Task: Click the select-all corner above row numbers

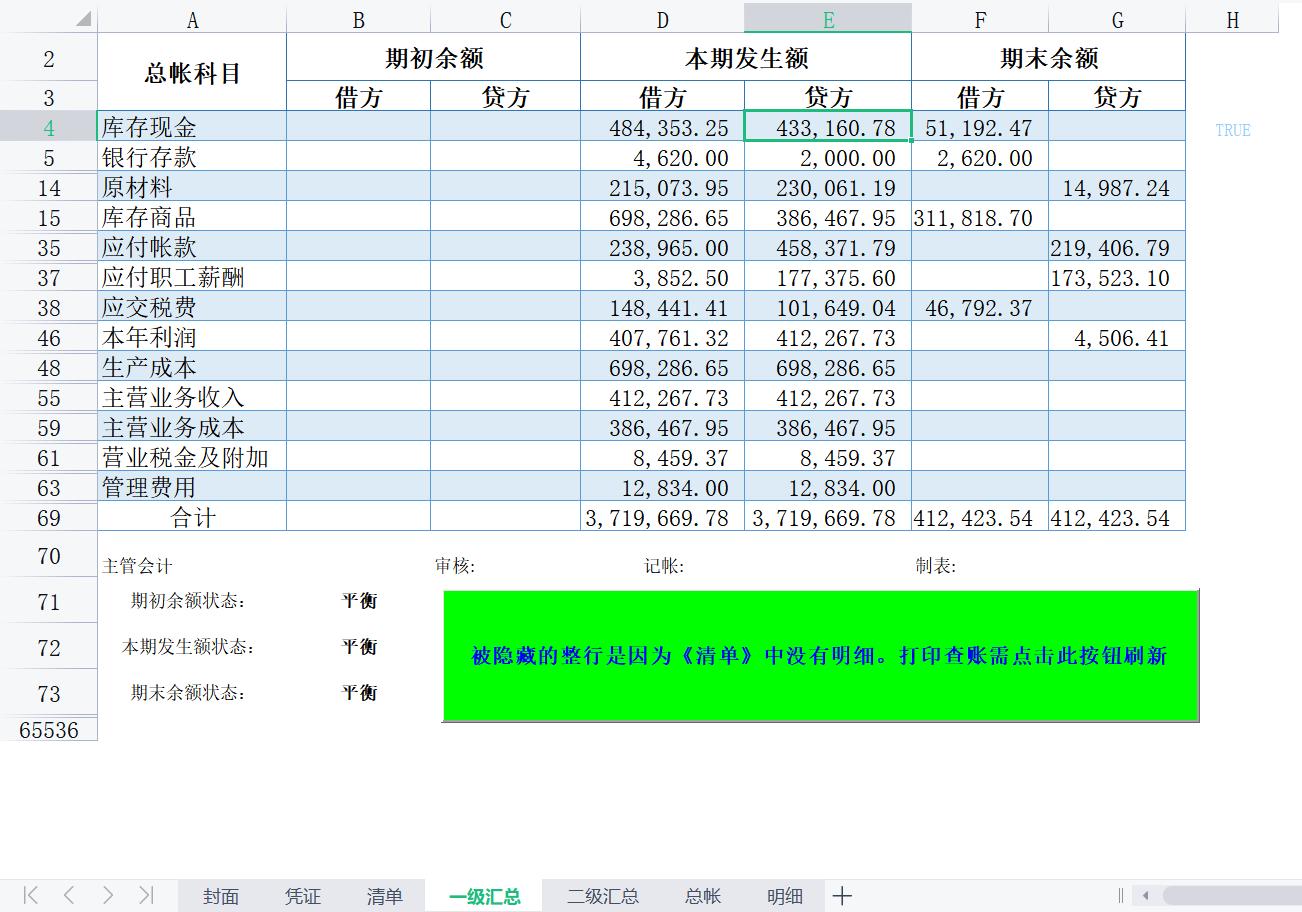Action: [x=85, y=17]
